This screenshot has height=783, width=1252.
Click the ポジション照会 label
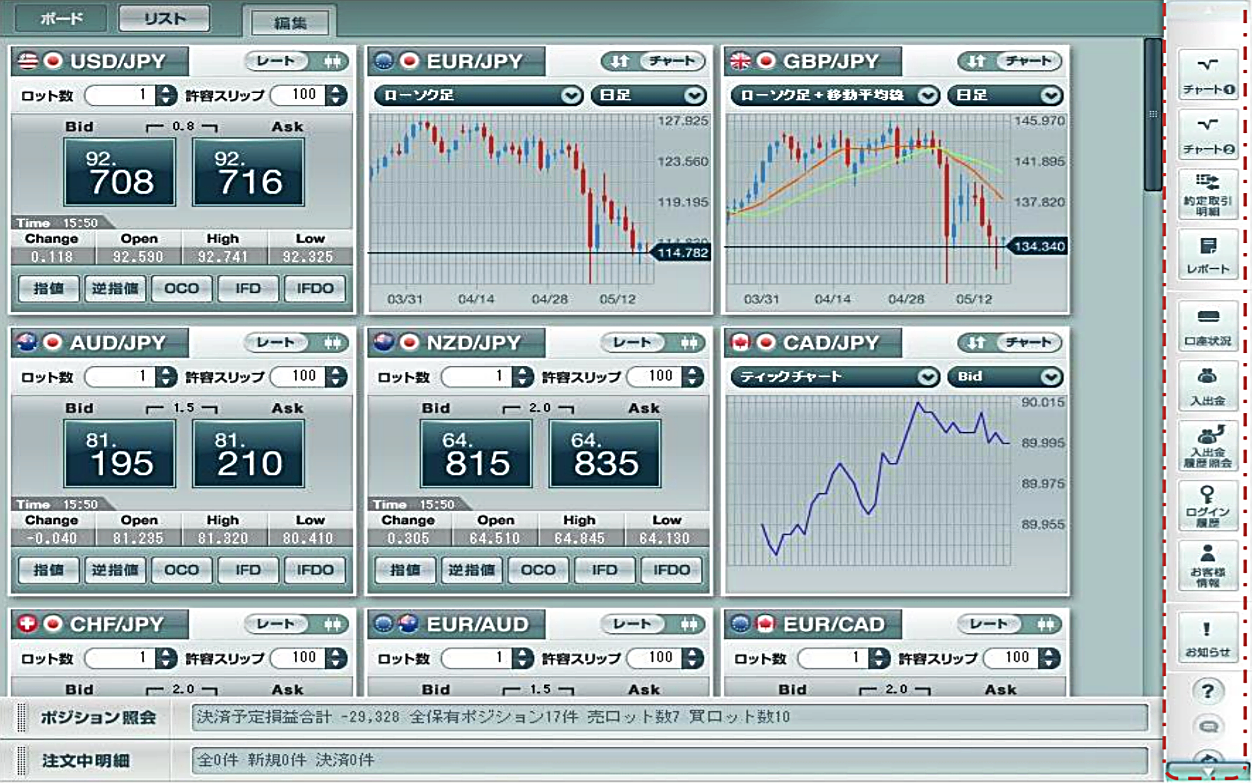(x=99, y=718)
